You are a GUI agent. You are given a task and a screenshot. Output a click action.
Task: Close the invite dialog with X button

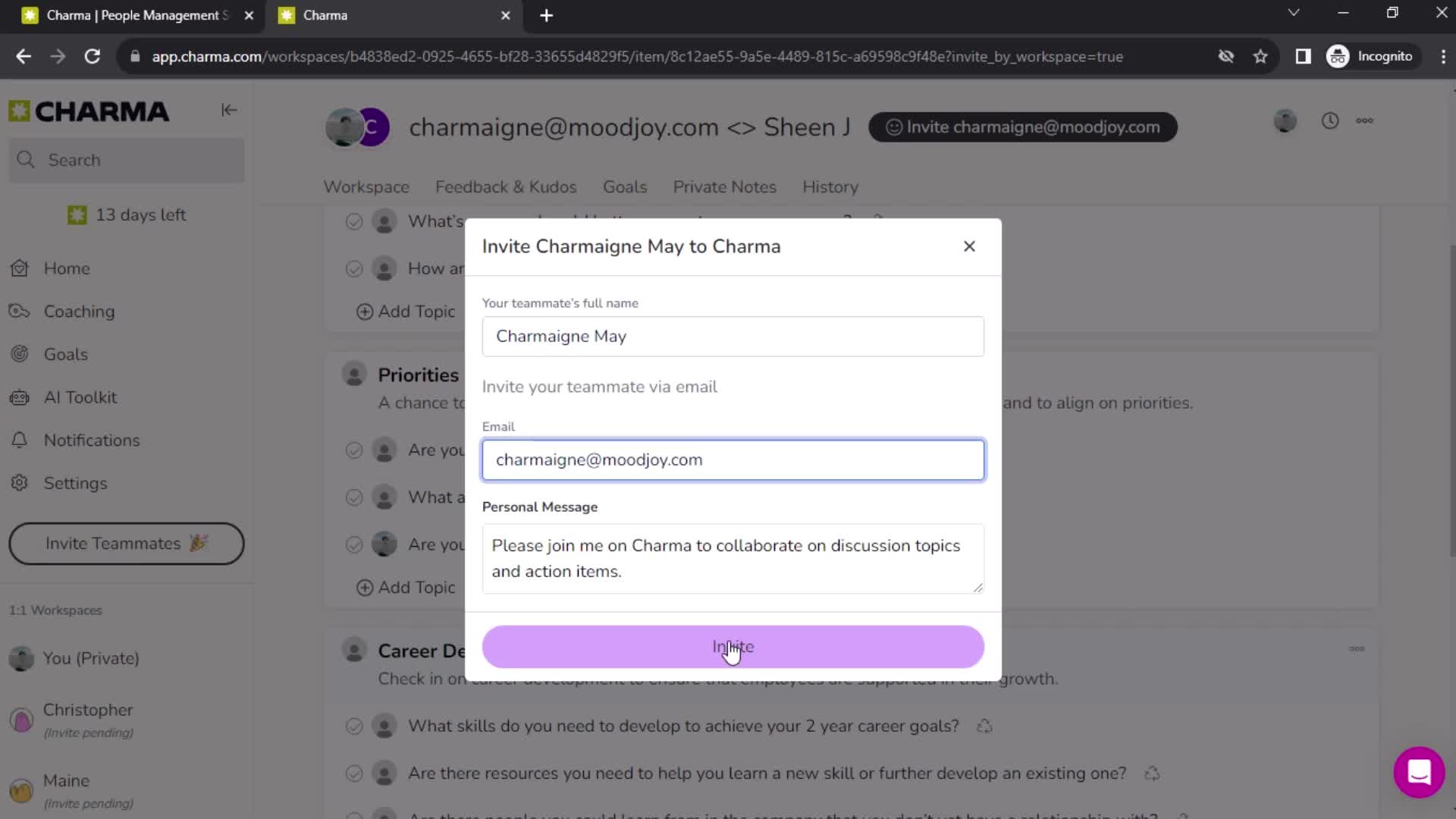(969, 246)
